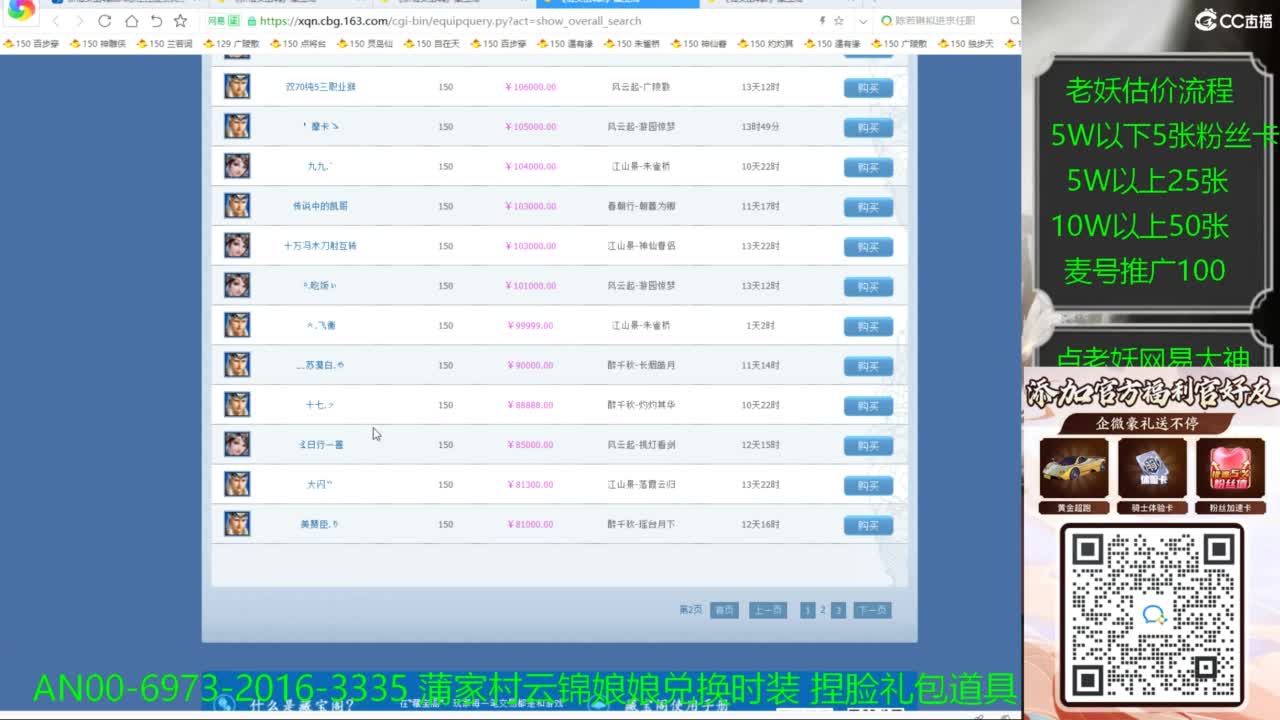Click 购买 button for ¥105000.00 listing
Image resolution: width=1280 pixels, height=720 pixels.
point(867,127)
